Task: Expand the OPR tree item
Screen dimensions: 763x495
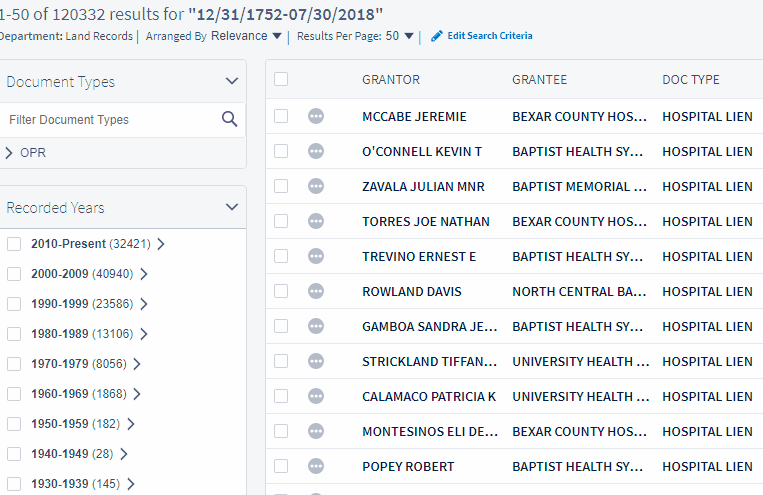Action: pyautogui.click(x=9, y=153)
